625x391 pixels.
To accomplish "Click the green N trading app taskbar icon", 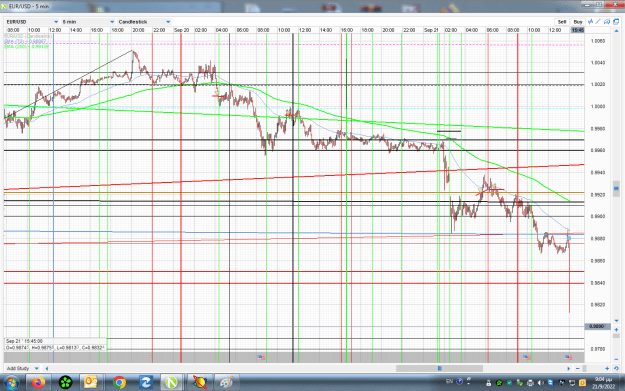I will click(172, 383).
